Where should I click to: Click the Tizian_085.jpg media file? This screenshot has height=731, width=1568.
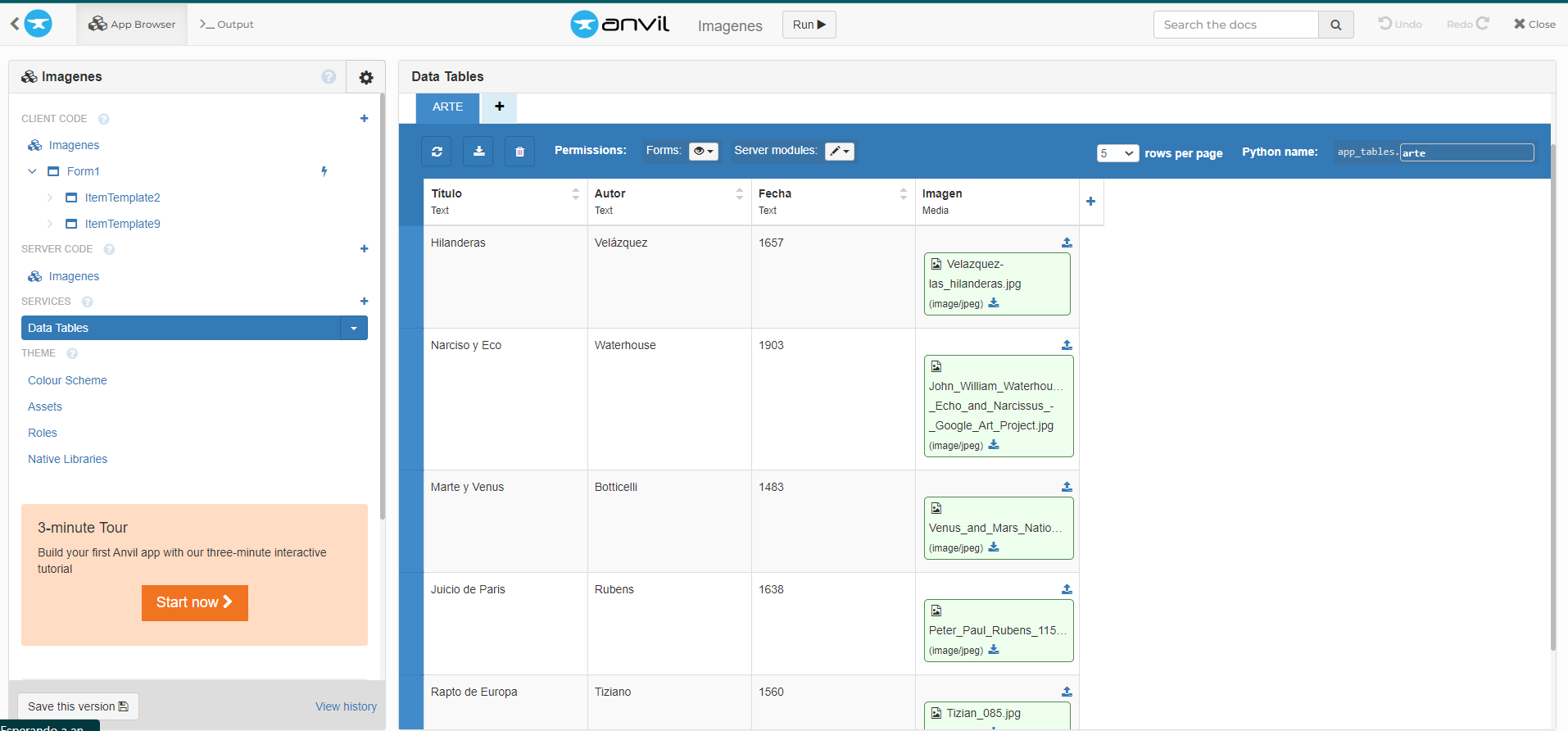coord(983,713)
